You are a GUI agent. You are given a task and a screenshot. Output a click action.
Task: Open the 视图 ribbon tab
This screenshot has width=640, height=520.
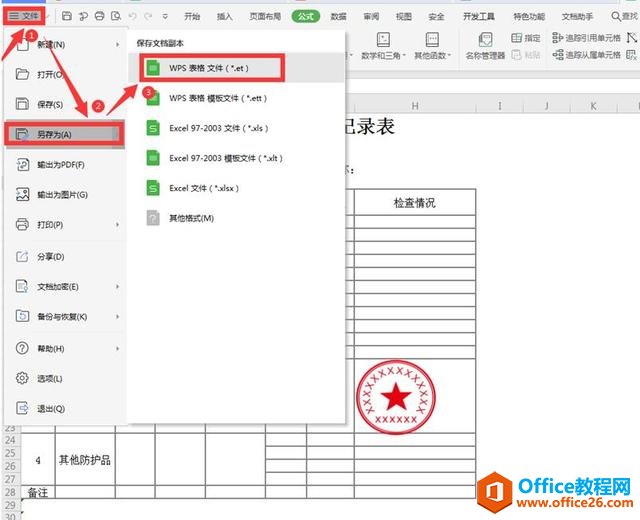coord(404,16)
